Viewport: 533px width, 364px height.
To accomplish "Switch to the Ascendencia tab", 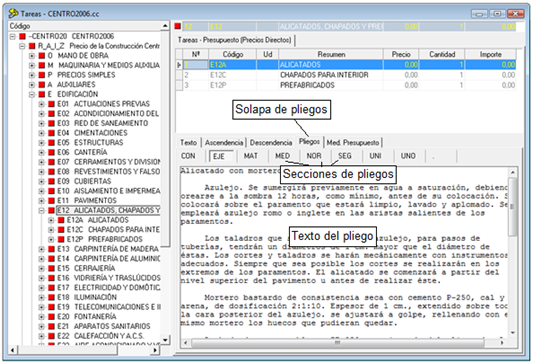I will (x=224, y=143).
